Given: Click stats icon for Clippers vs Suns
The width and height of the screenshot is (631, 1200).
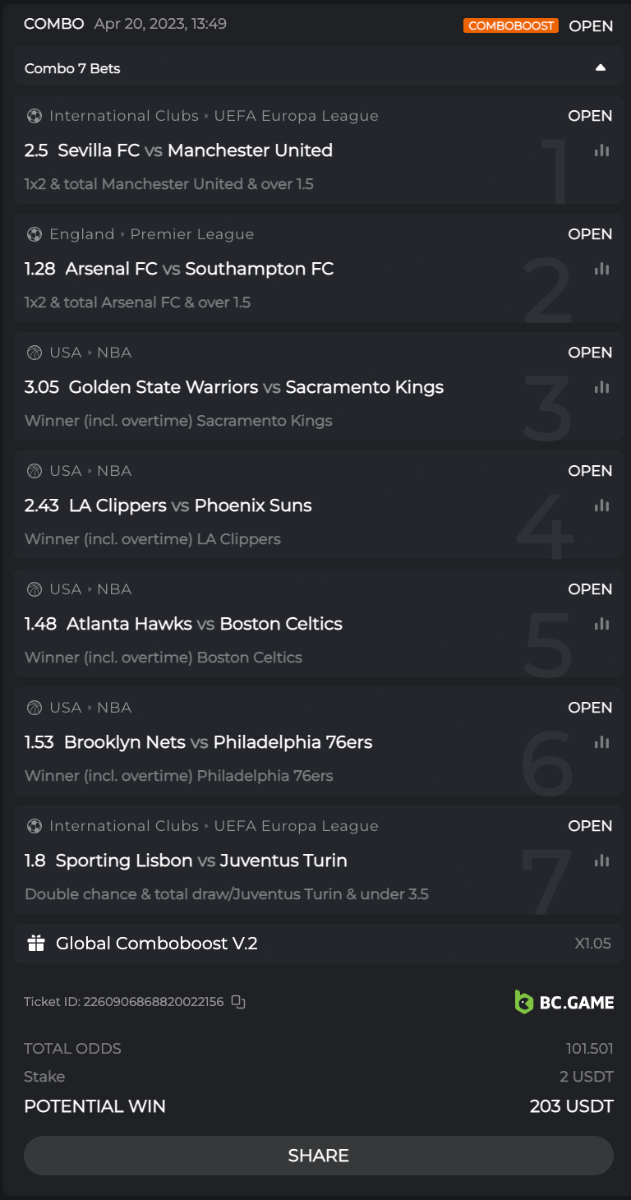Looking at the screenshot, I should pos(601,505).
